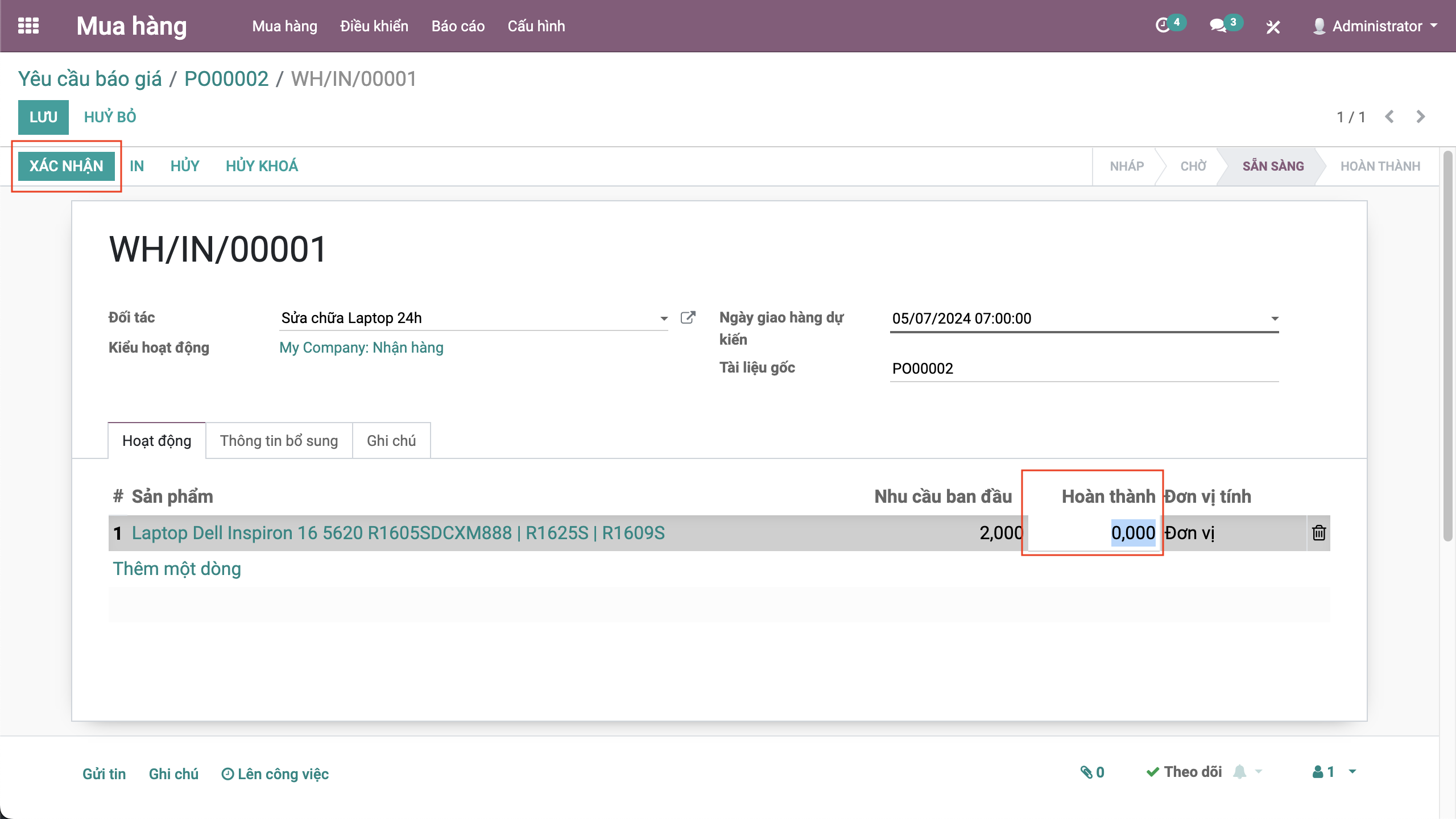Open the activities clock icon
Viewport: 1456px width, 819px height.
coord(1164,26)
